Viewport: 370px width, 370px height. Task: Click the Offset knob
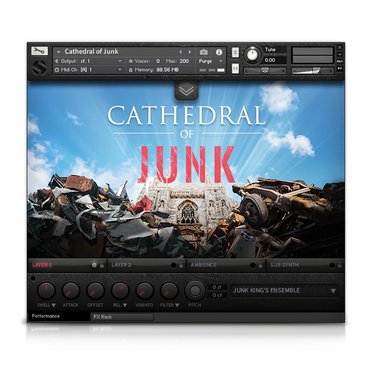tap(95, 290)
